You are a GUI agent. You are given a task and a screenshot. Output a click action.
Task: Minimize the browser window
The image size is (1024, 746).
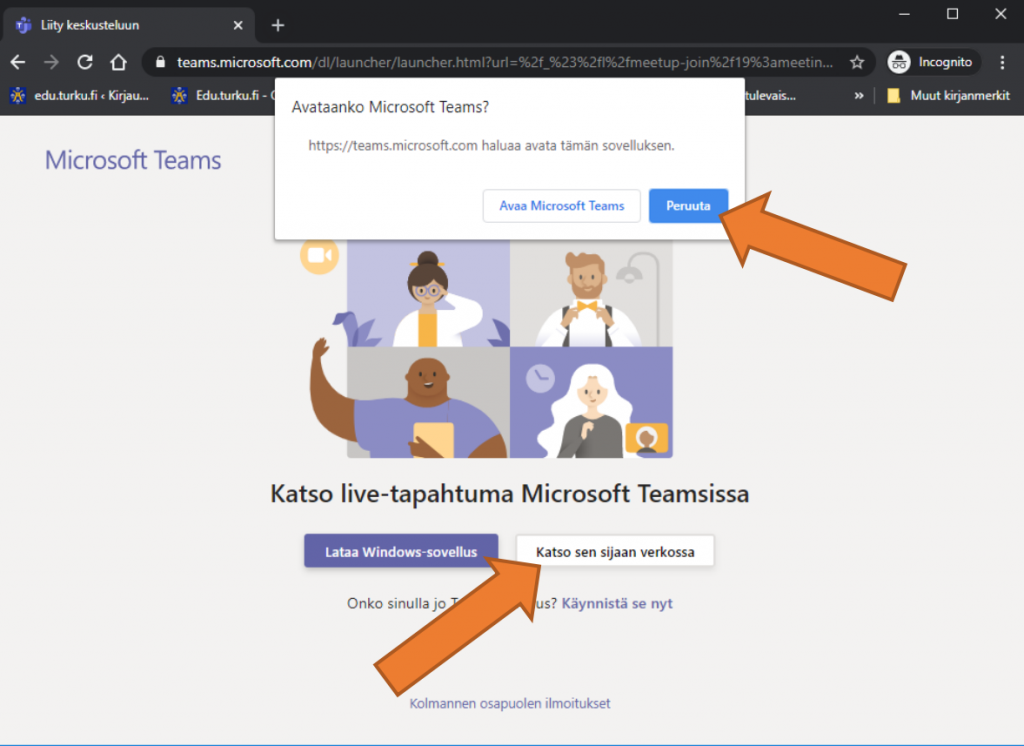pos(904,14)
